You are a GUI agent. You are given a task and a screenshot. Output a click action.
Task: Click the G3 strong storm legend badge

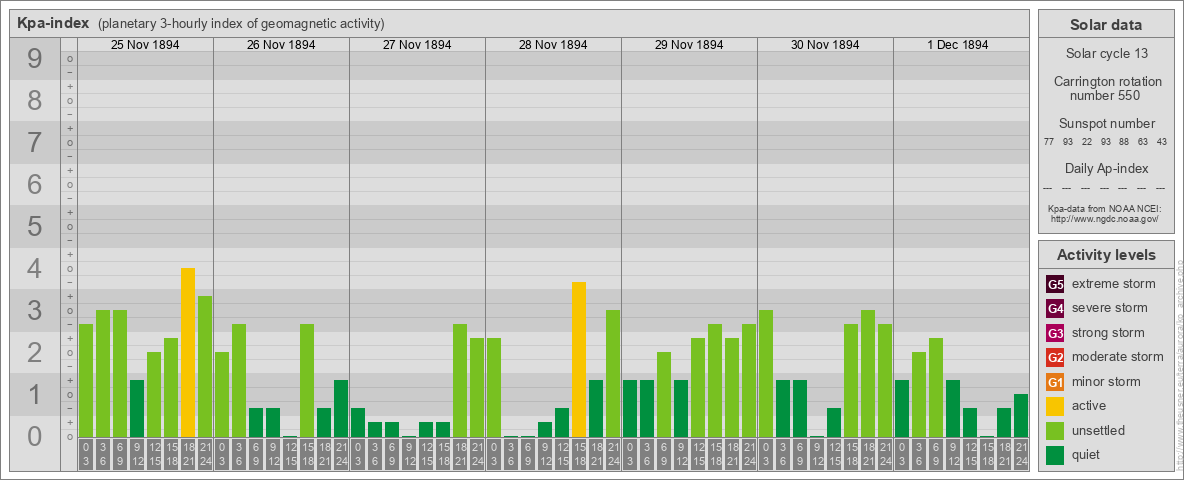pyautogui.click(x=1055, y=333)
